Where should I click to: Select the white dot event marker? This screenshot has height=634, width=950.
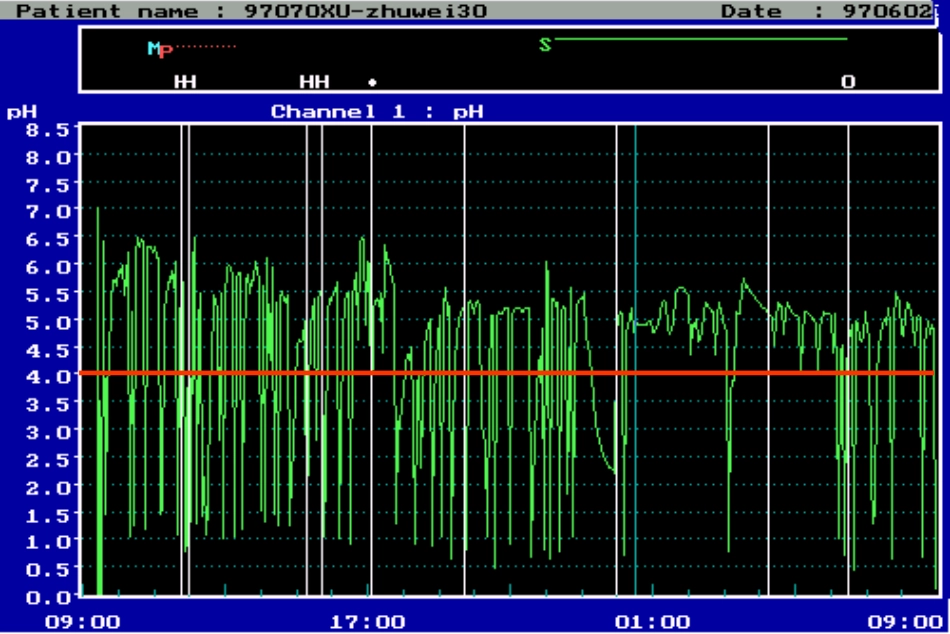tap(373, 82)
